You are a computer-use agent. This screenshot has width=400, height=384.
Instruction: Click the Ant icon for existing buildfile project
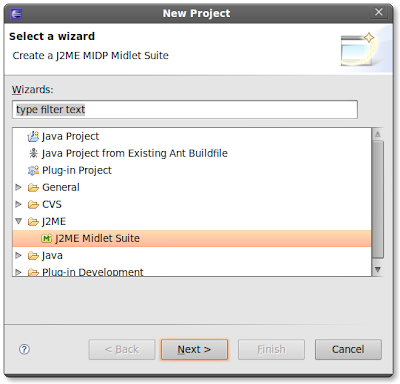[x=33, y=153]
